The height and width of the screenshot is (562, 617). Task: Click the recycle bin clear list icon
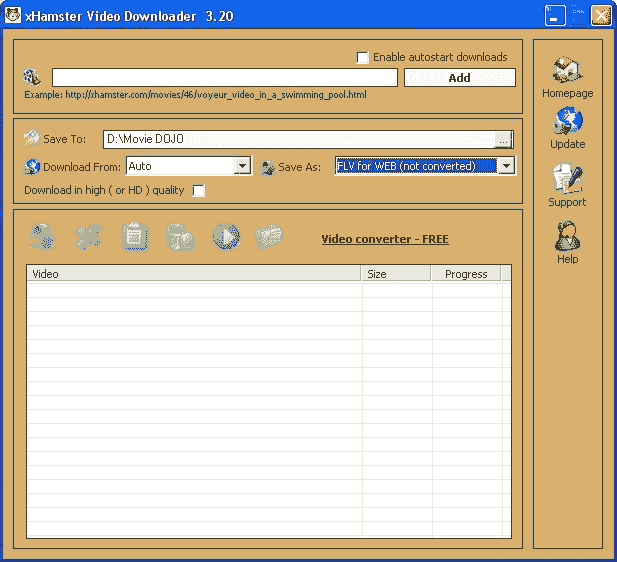click(x=181, y=237)
